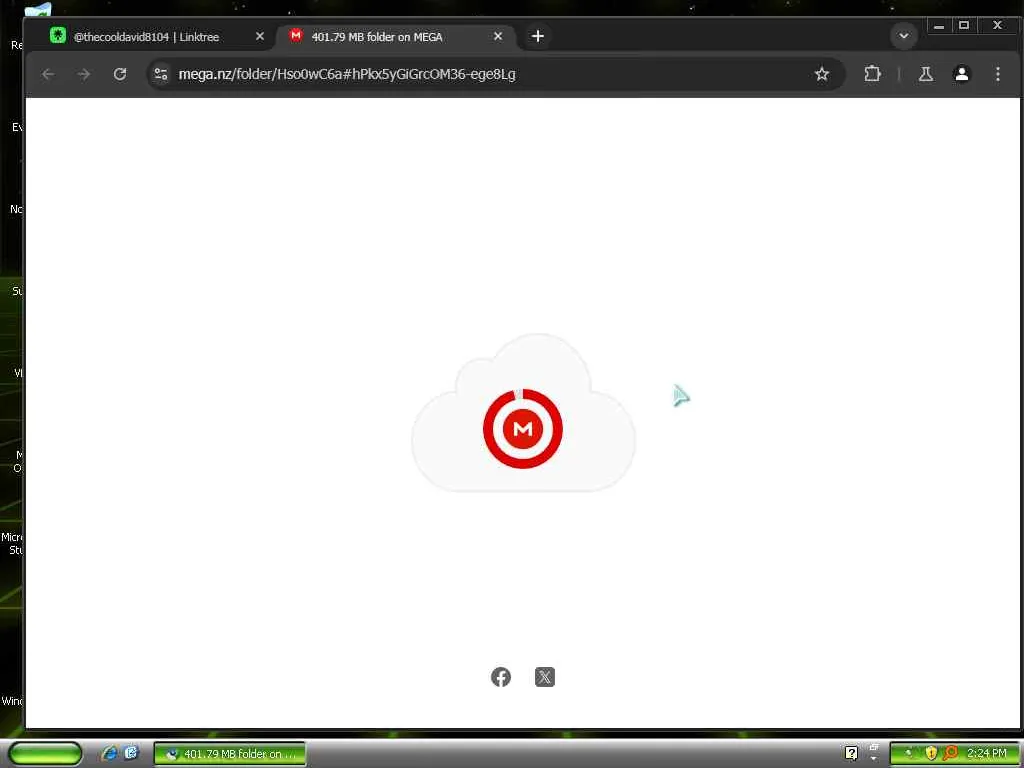Click the question mark help tray icon
1024x768 pixels.
pos(851,754)
